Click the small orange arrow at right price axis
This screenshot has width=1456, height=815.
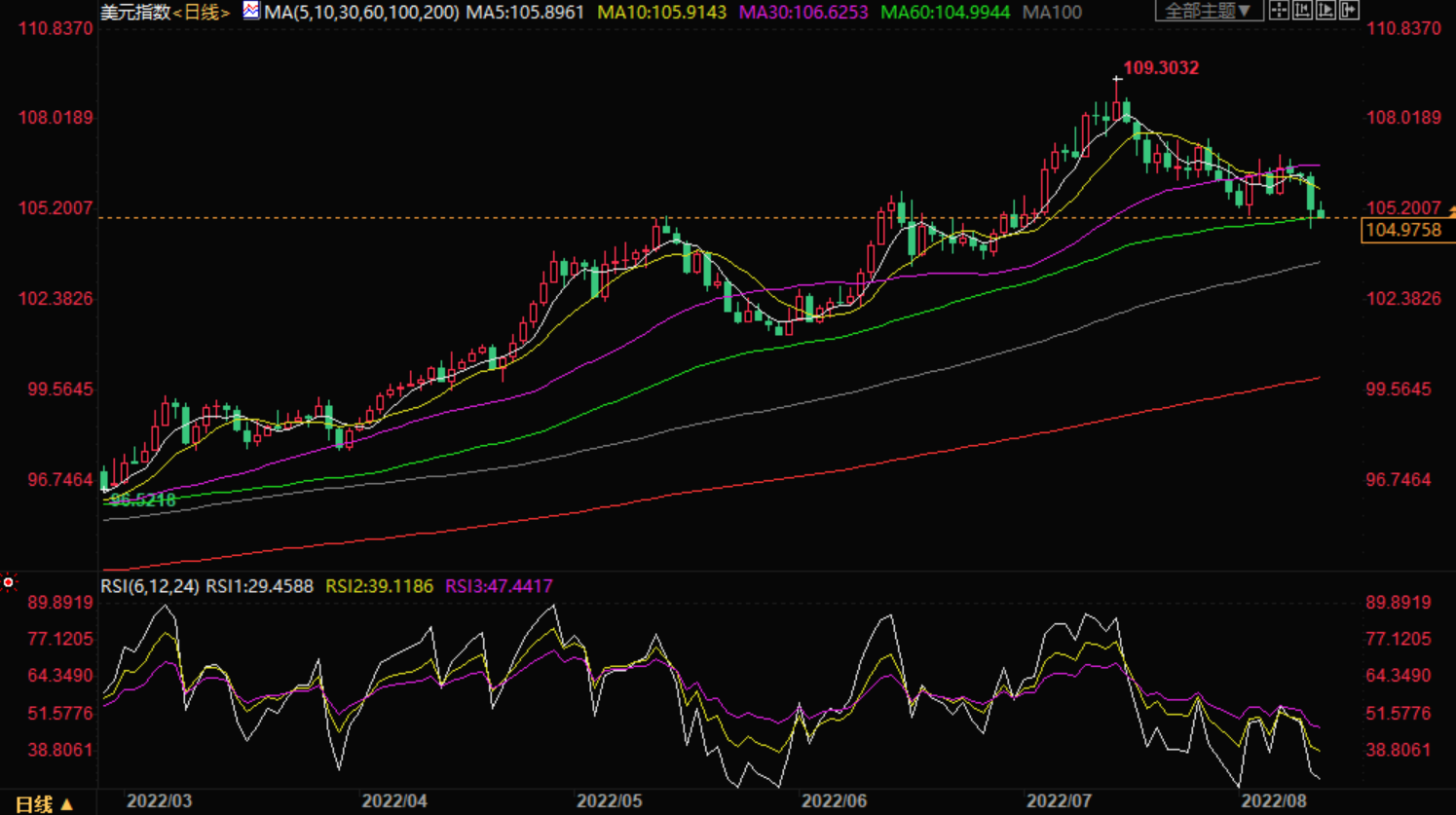1451,211
